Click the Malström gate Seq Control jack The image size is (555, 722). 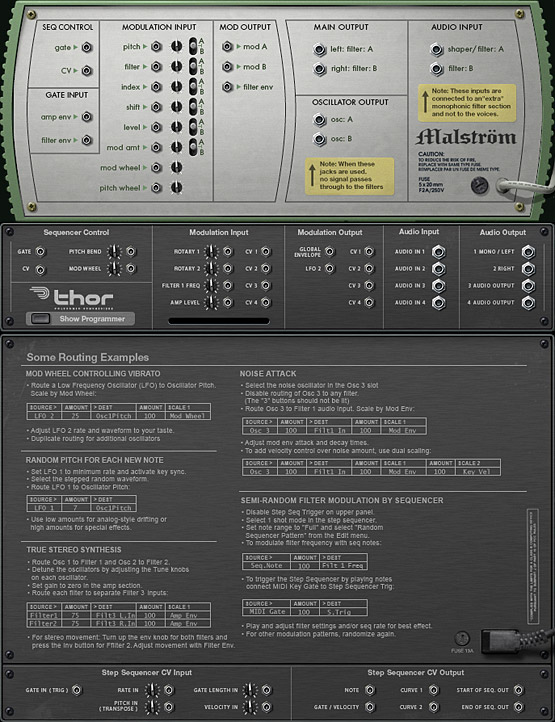click(x=87, y=47)
